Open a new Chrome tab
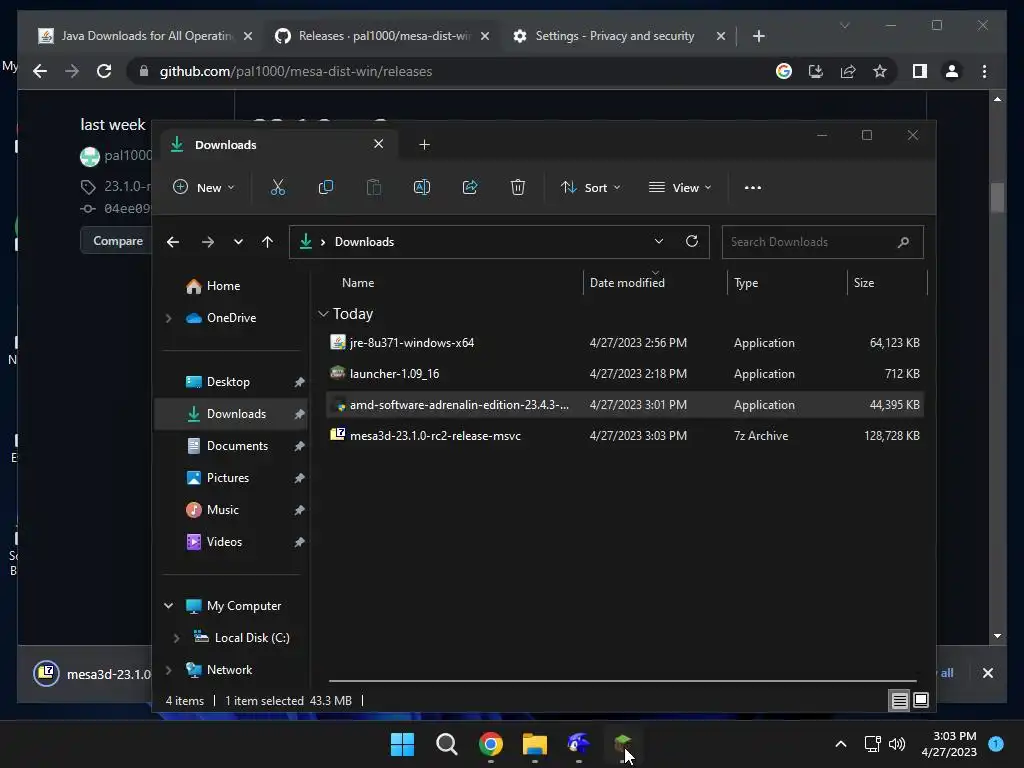This screenshot has width=1024, height=768. click(x=758, y=36)
